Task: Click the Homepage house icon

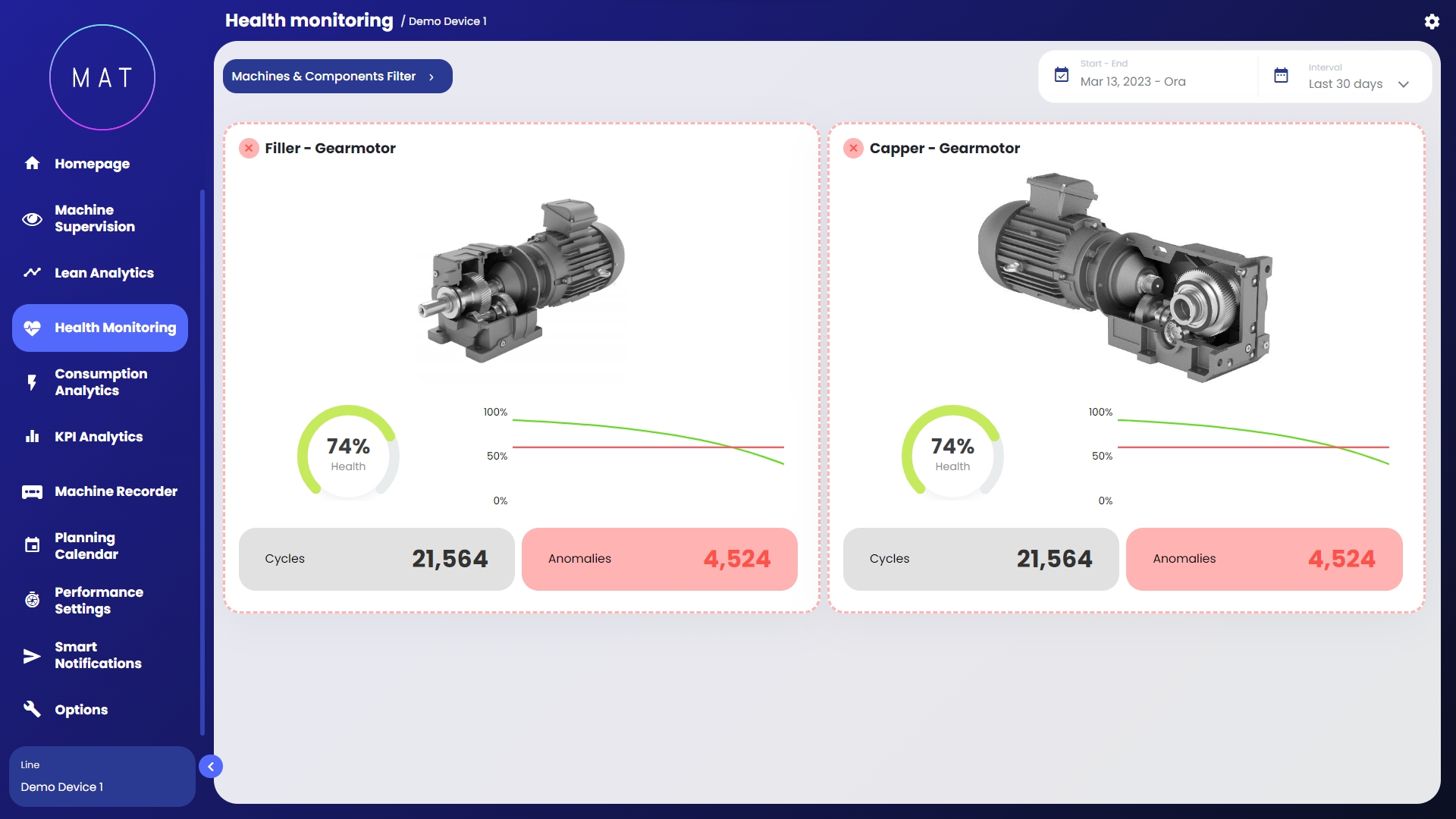Action: (x=32, y=164)
